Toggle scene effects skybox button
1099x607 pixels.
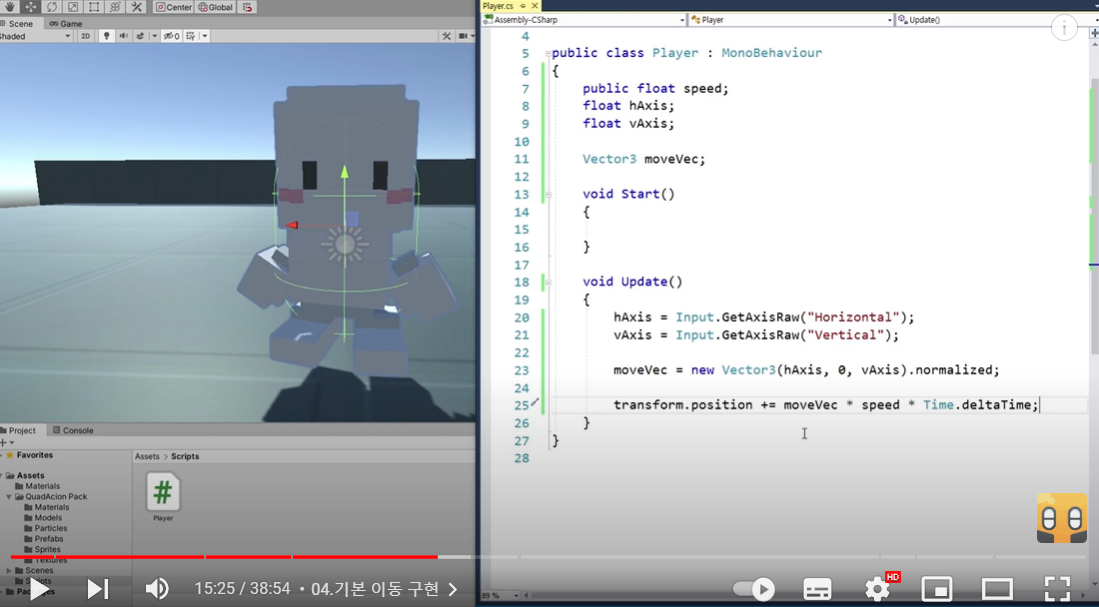pos(140,36)
